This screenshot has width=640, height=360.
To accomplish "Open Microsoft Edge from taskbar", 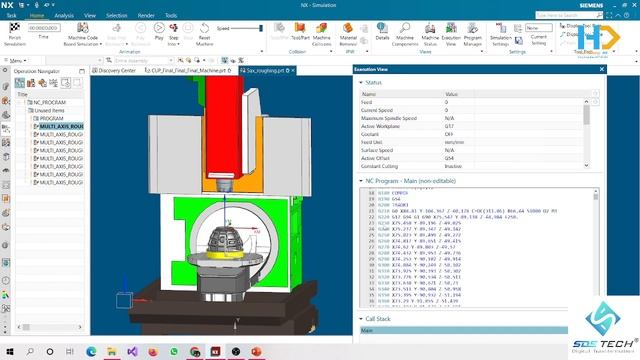I will pos(91,351).
